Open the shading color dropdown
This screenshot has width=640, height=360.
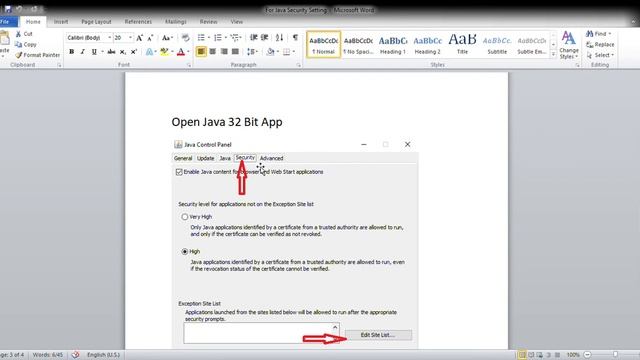tap(278, 52)
